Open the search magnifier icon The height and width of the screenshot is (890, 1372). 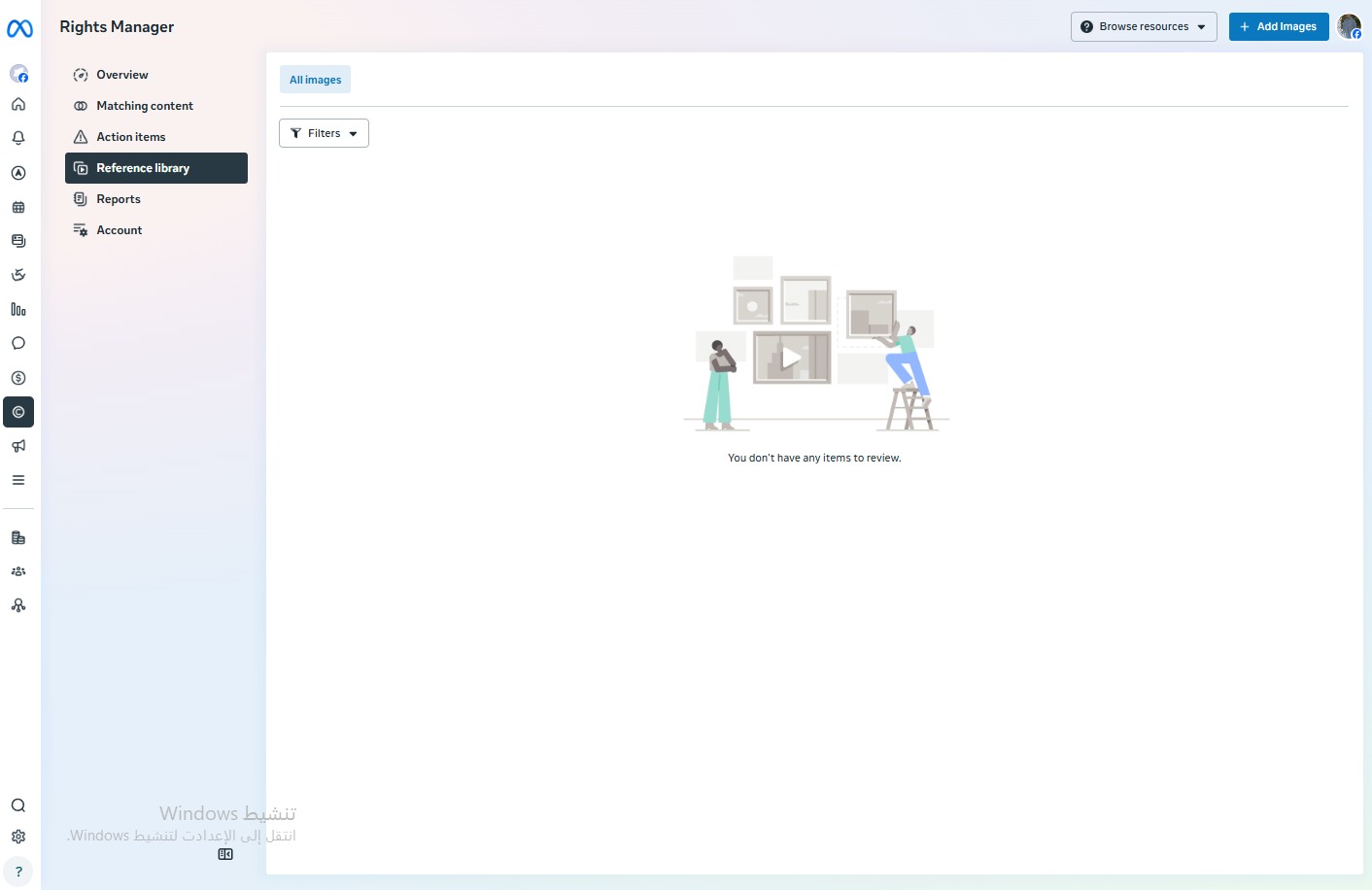[x=18, y=805]
